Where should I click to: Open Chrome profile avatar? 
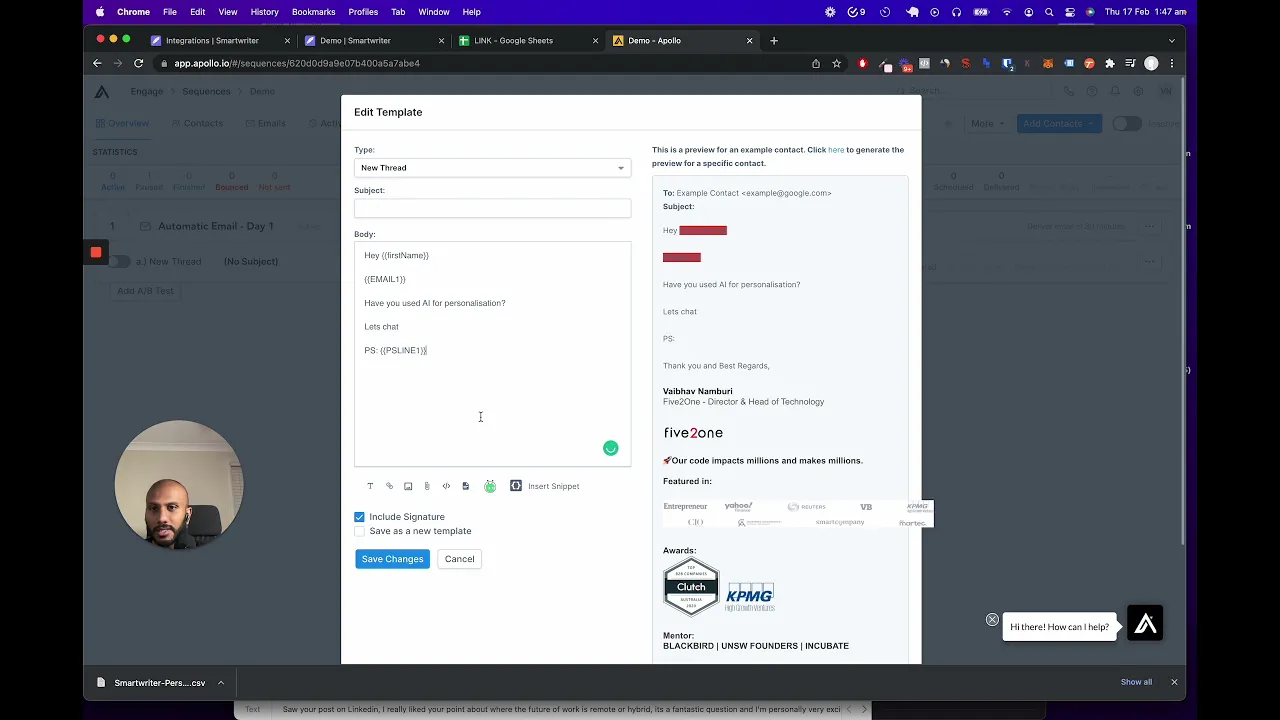tap(1152, 63)
